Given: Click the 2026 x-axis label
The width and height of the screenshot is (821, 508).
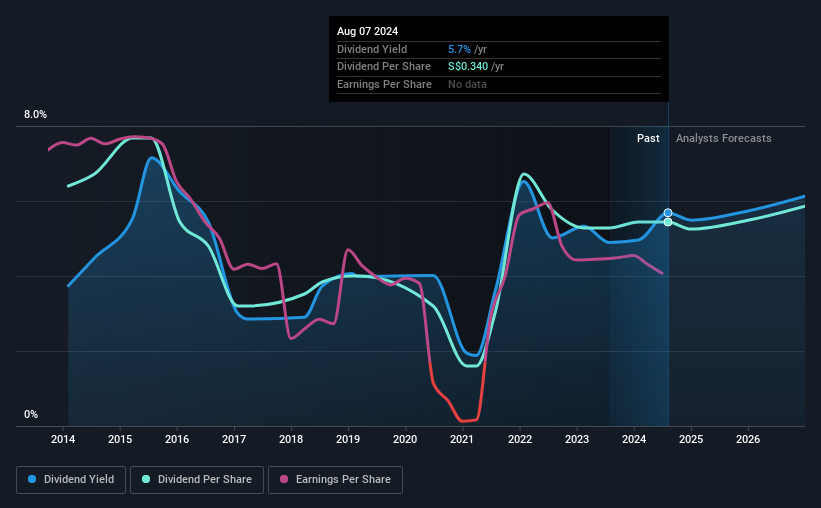Looking at the screenshot, I should coord(748,439).
